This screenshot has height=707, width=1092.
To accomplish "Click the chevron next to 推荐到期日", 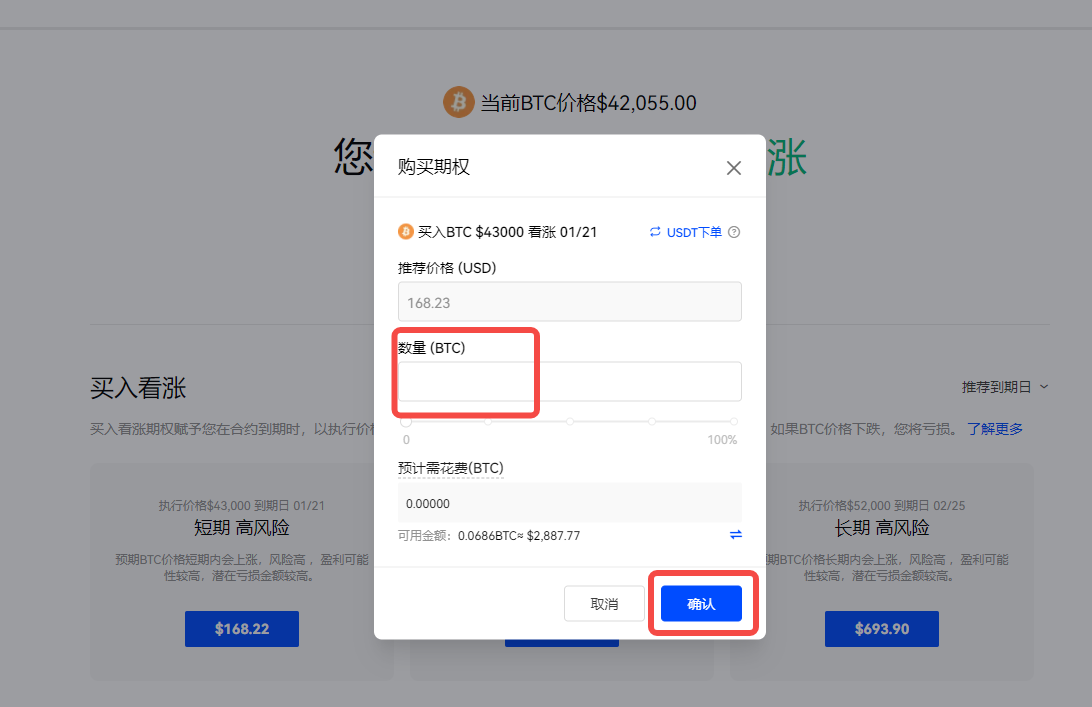I will [1044, 387].
